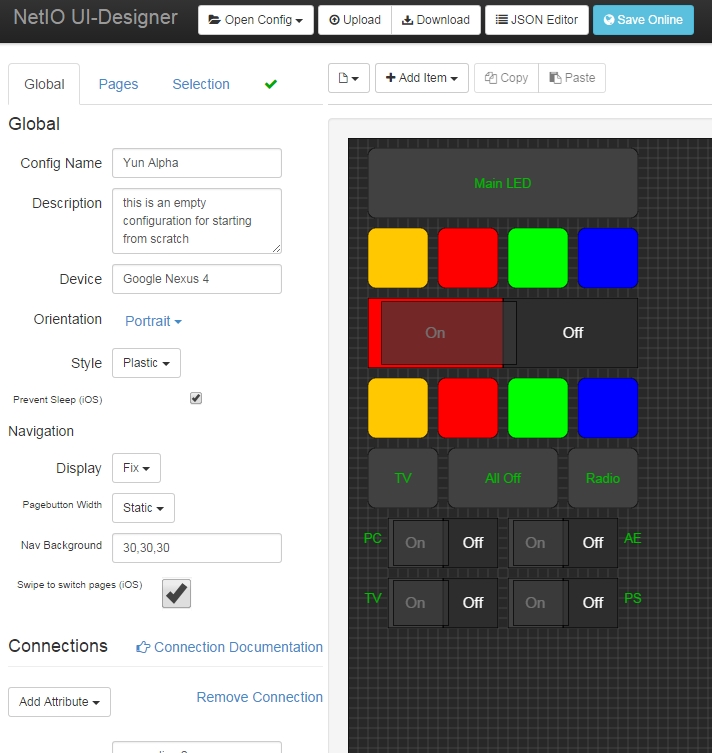Open the JSON Editor
The height and width of the screenshot is (753, 712).
pos(537,20)
